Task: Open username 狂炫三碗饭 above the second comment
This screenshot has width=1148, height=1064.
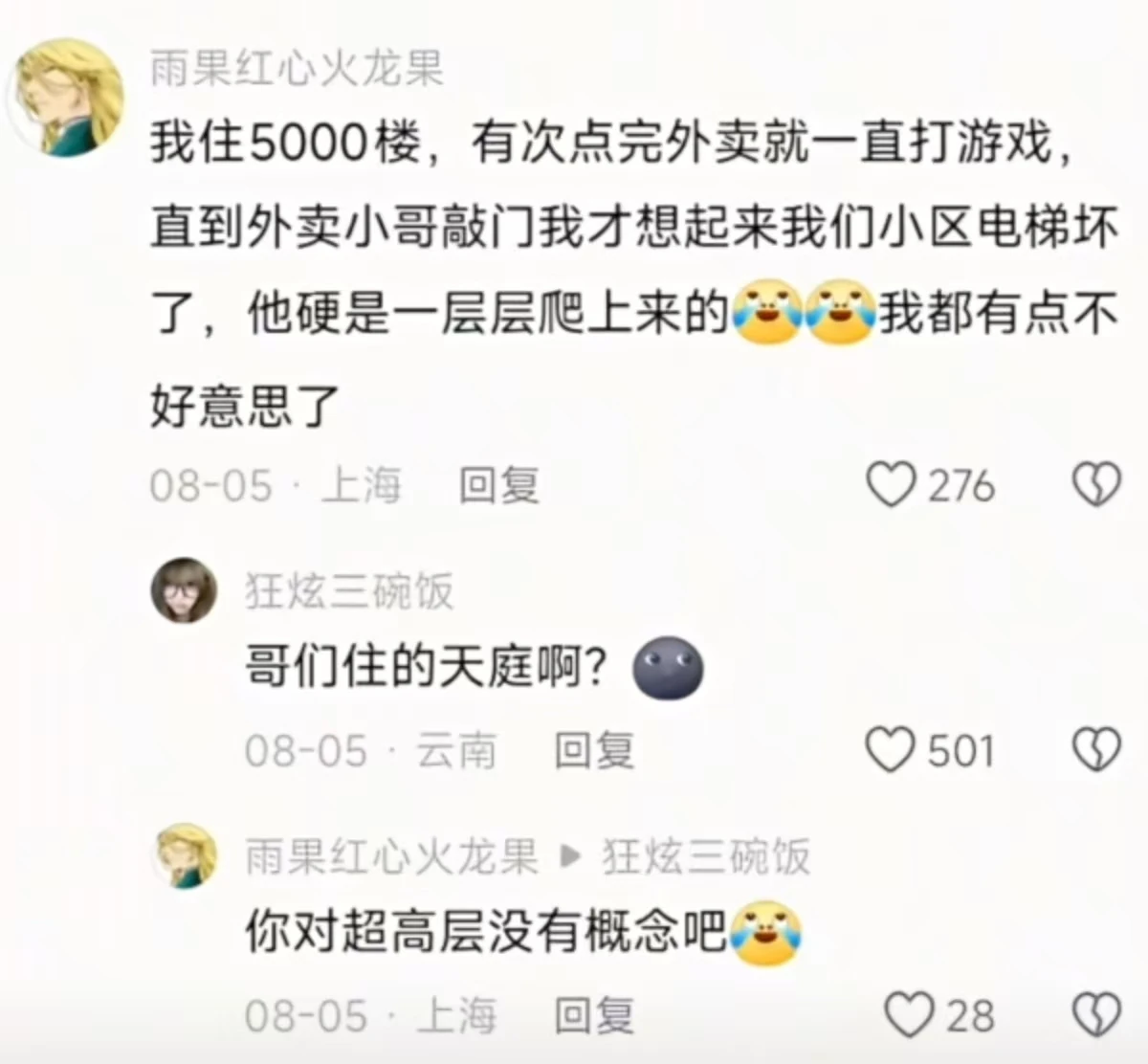Action: pyautogui.click(x=349, y=591)
